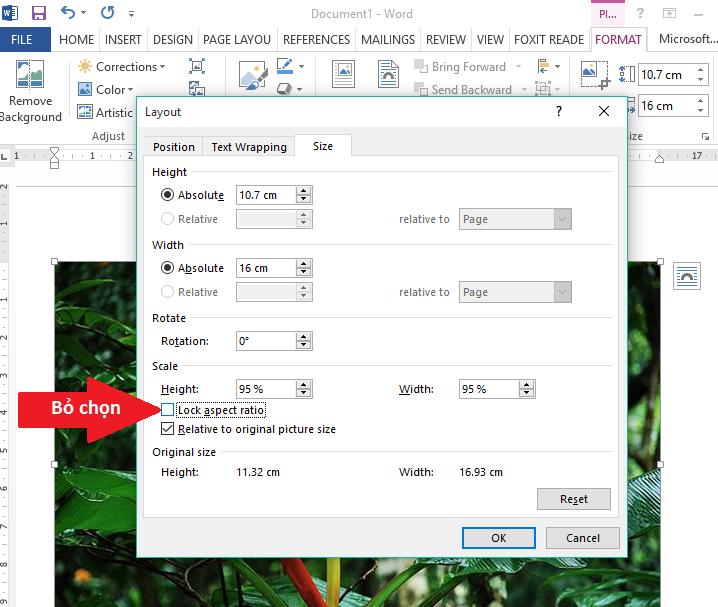Click the Ribbon Display Options icon
Image resolution: width=718 pixels, height=607 pixels.
tap(669, 14)
